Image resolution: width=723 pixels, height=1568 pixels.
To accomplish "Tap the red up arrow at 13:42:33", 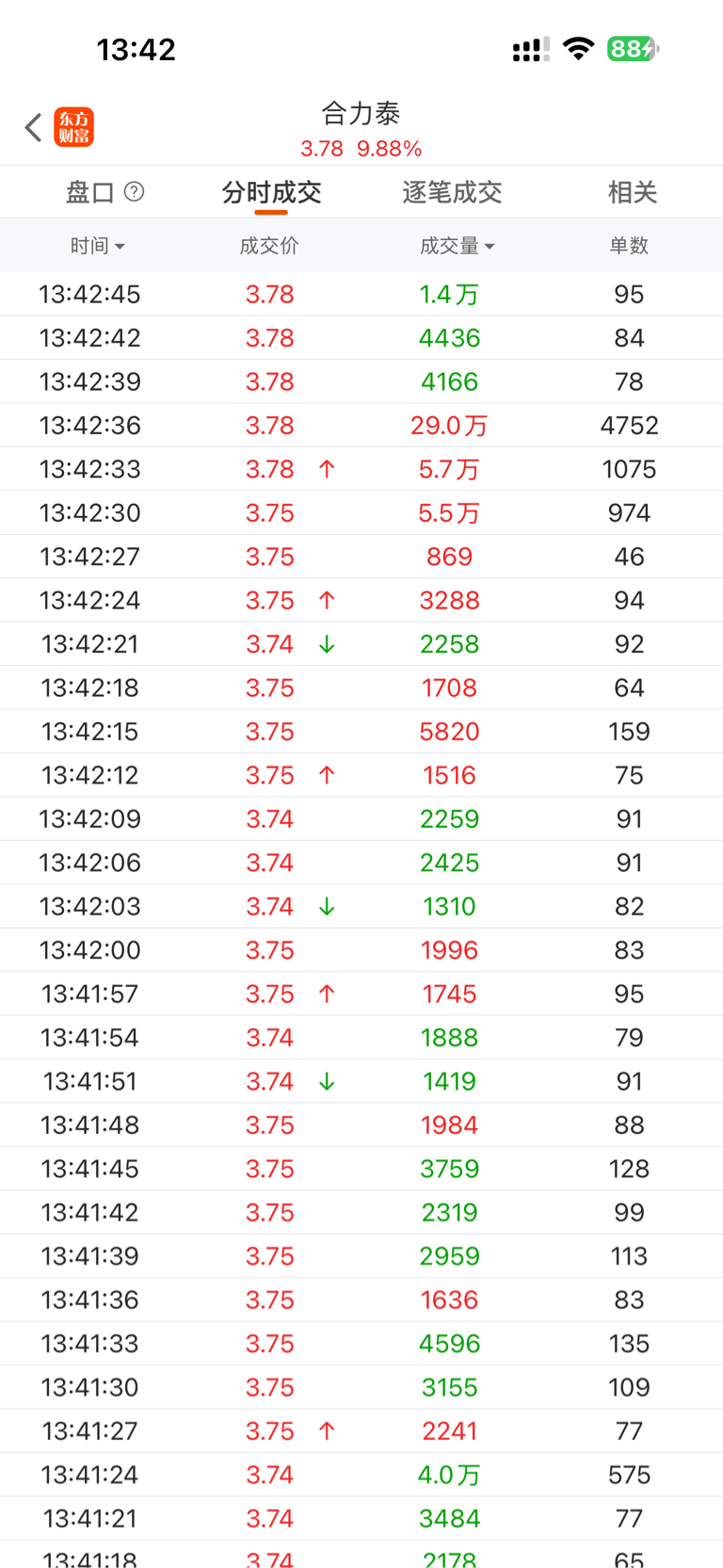I will tap(327, 469).
